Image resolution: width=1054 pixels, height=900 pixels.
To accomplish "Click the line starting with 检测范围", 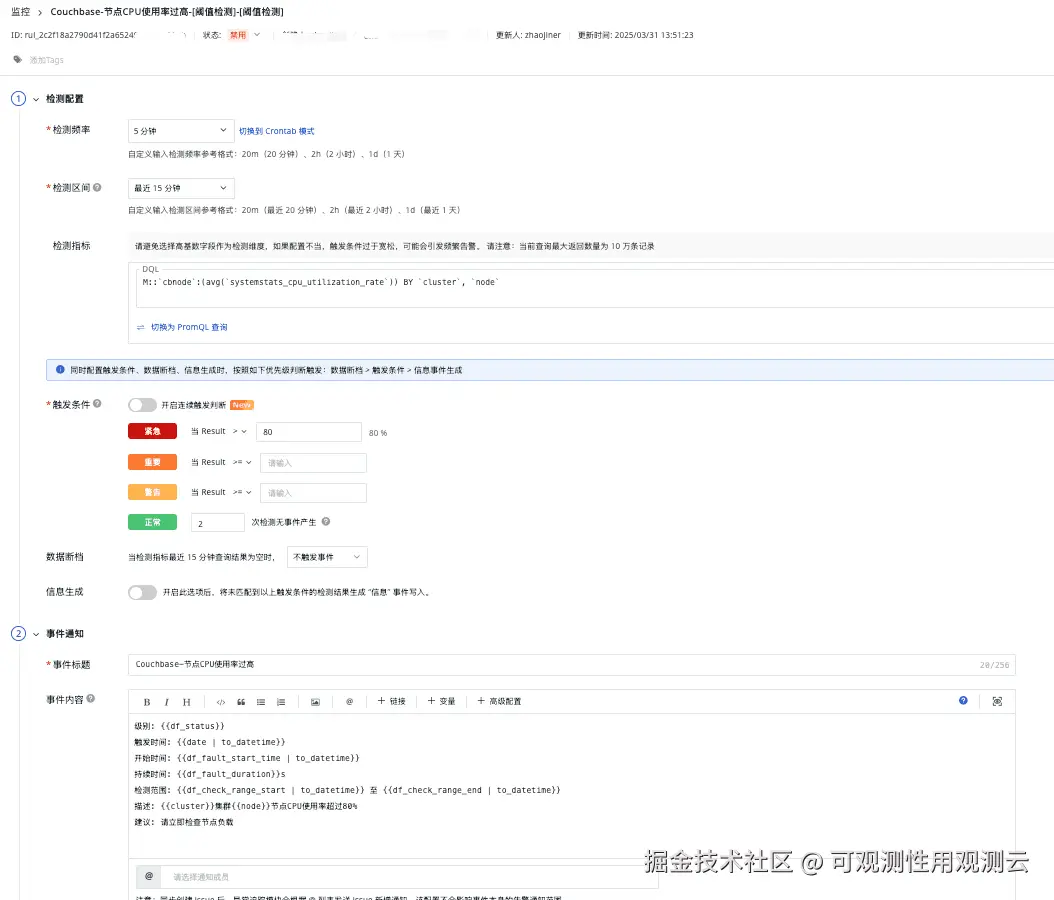I will (x=348, y=790).
